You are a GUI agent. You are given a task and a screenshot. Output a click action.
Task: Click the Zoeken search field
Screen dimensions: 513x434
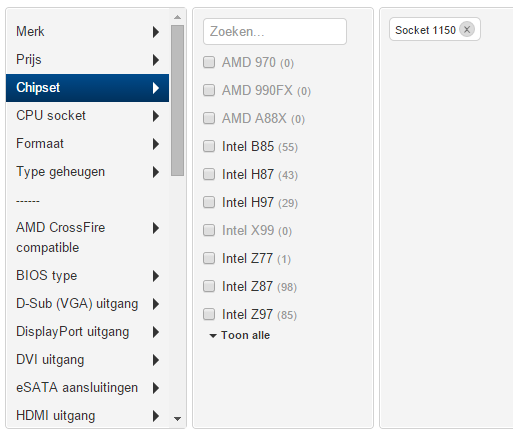275,31
